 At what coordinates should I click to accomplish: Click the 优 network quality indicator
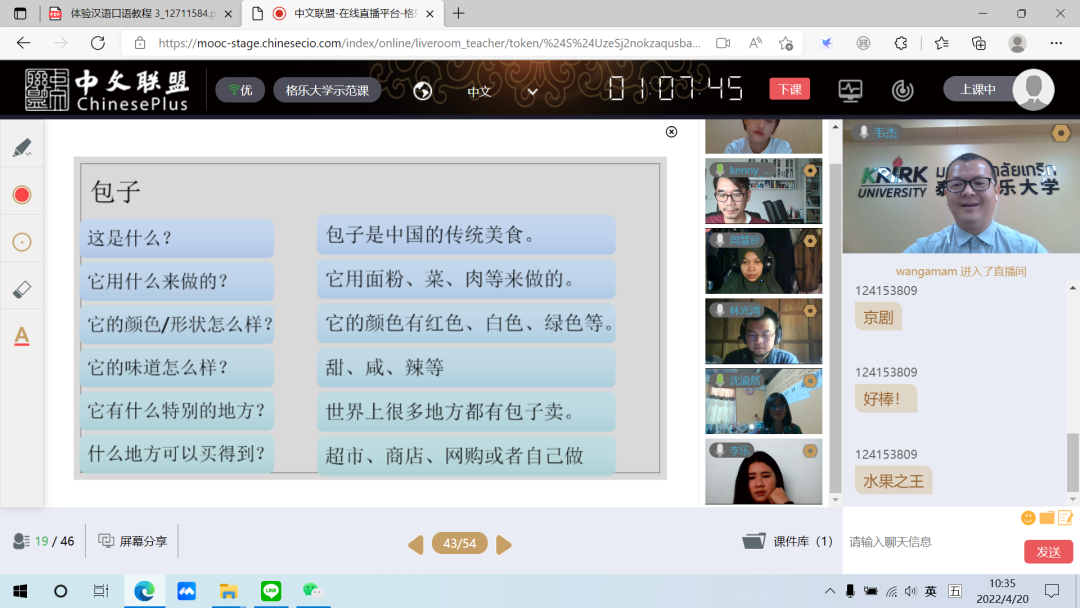pyautogui.click(x=240, y=90)
